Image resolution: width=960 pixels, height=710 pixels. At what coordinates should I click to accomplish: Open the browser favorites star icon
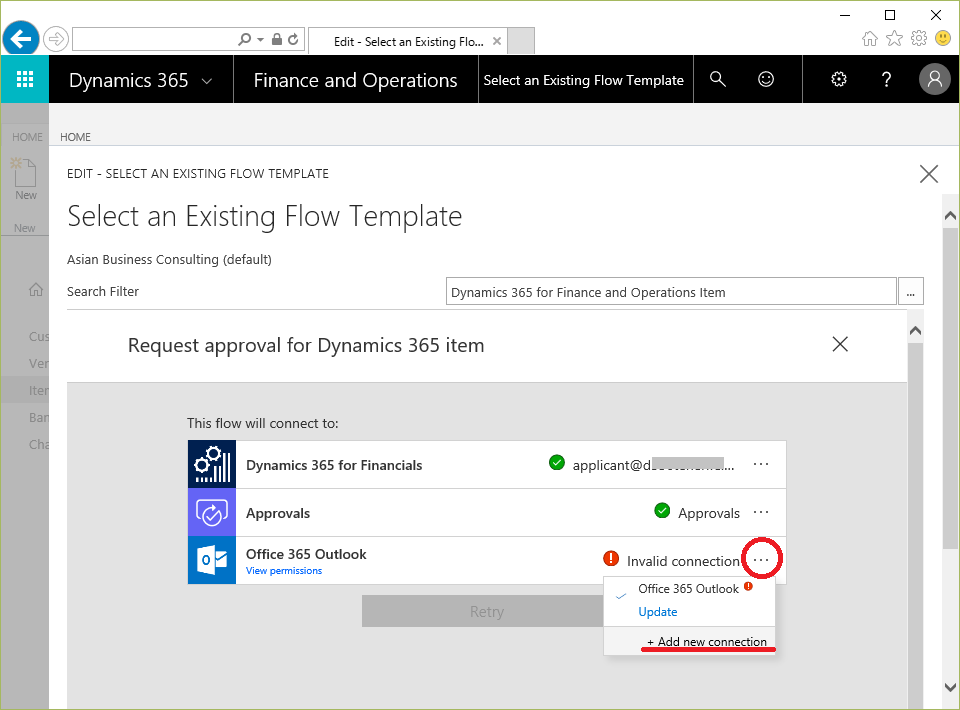coord(894,39)
